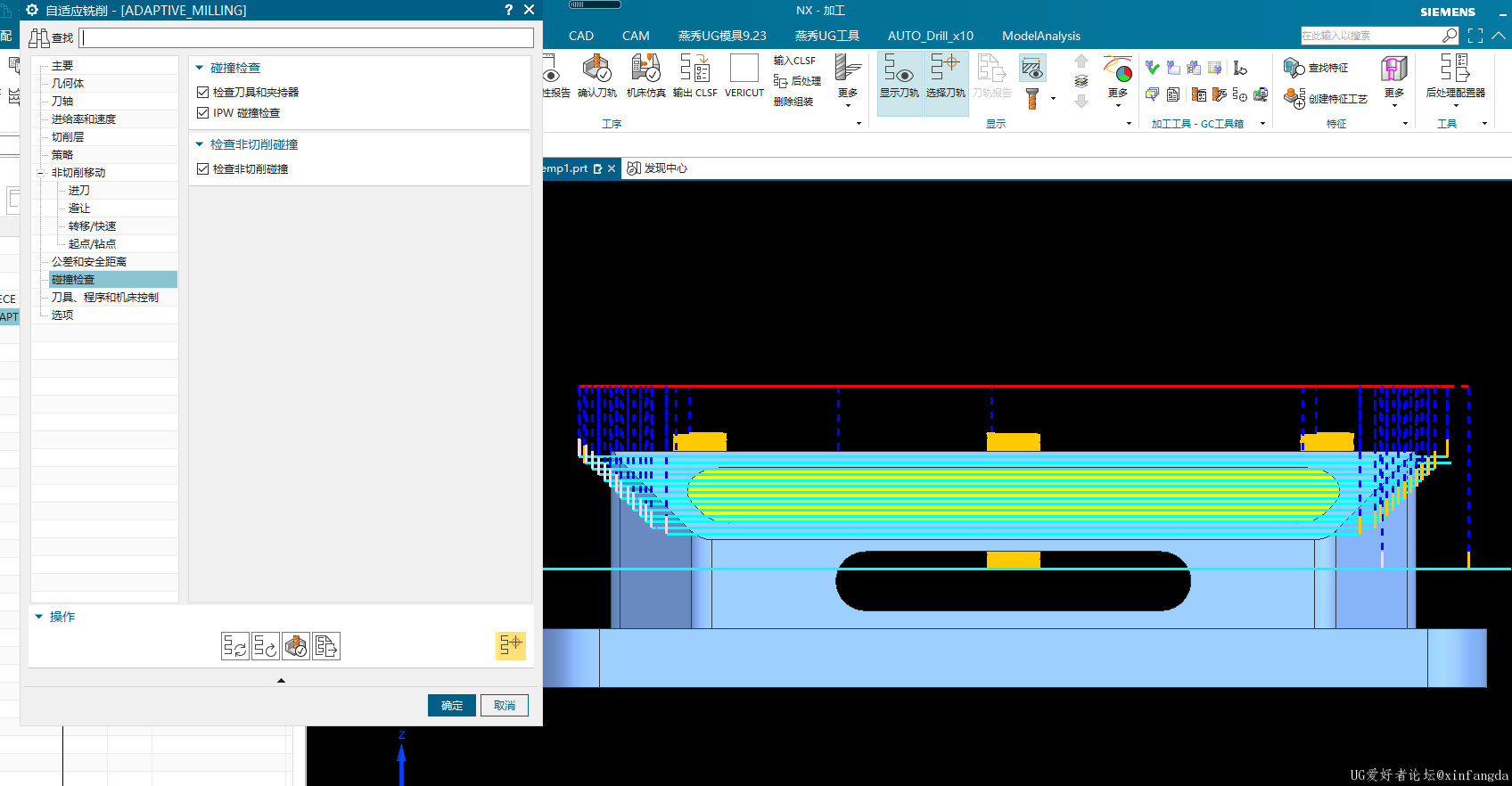Click the ribbon search magnifier icon

coord(1450,36)
